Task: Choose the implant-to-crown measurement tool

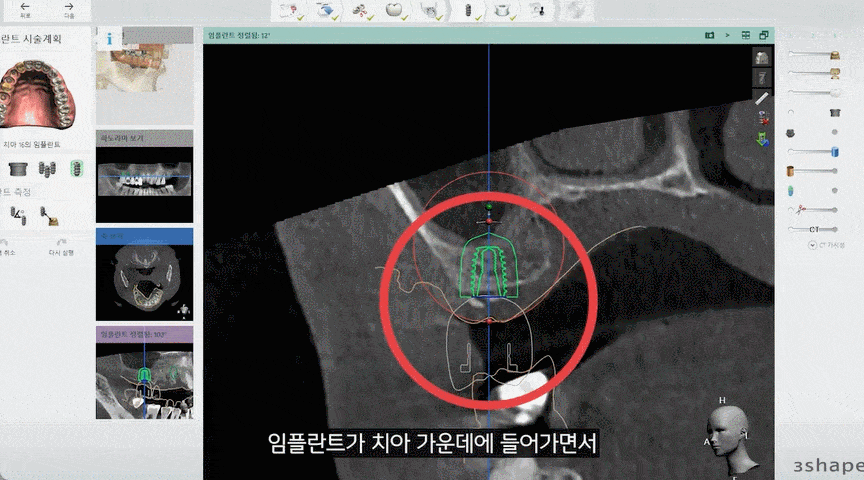Action: click(49, 215)
